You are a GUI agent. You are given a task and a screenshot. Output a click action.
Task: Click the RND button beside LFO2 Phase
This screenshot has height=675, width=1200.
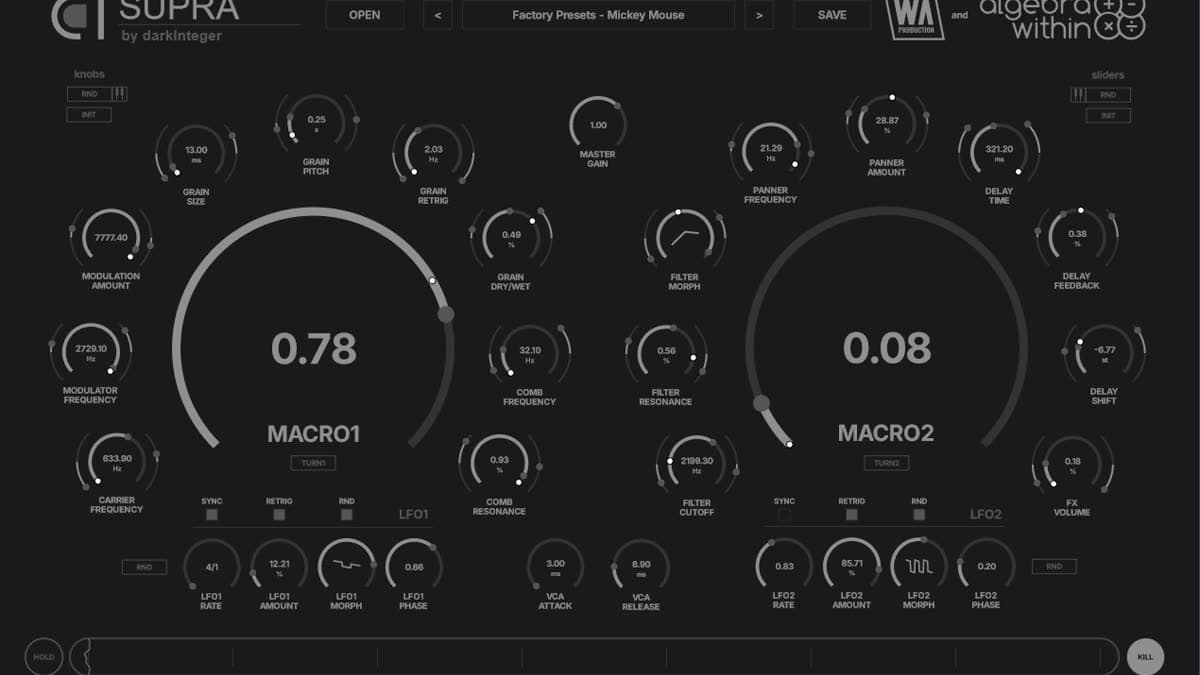(x=1054, y=566)
